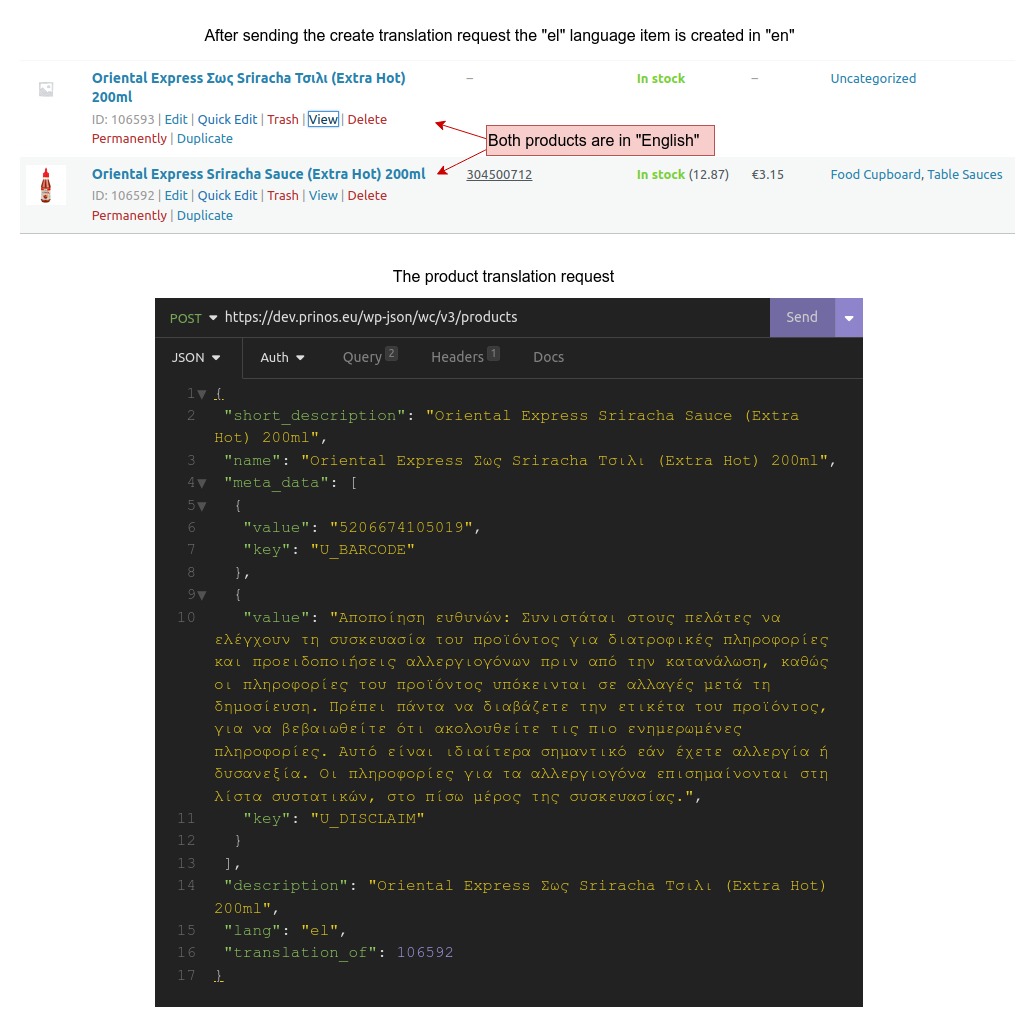View product ID 106593
The image size is (1035, 1027).
323,119
